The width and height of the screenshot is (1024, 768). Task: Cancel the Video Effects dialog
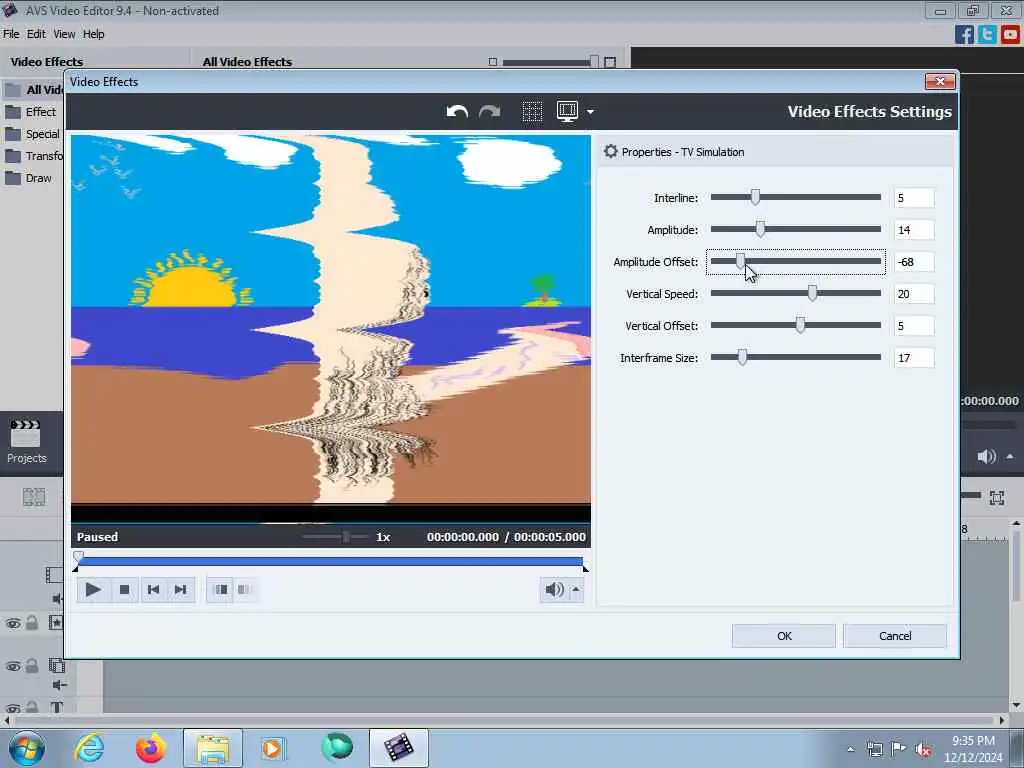tap(895, 636)
